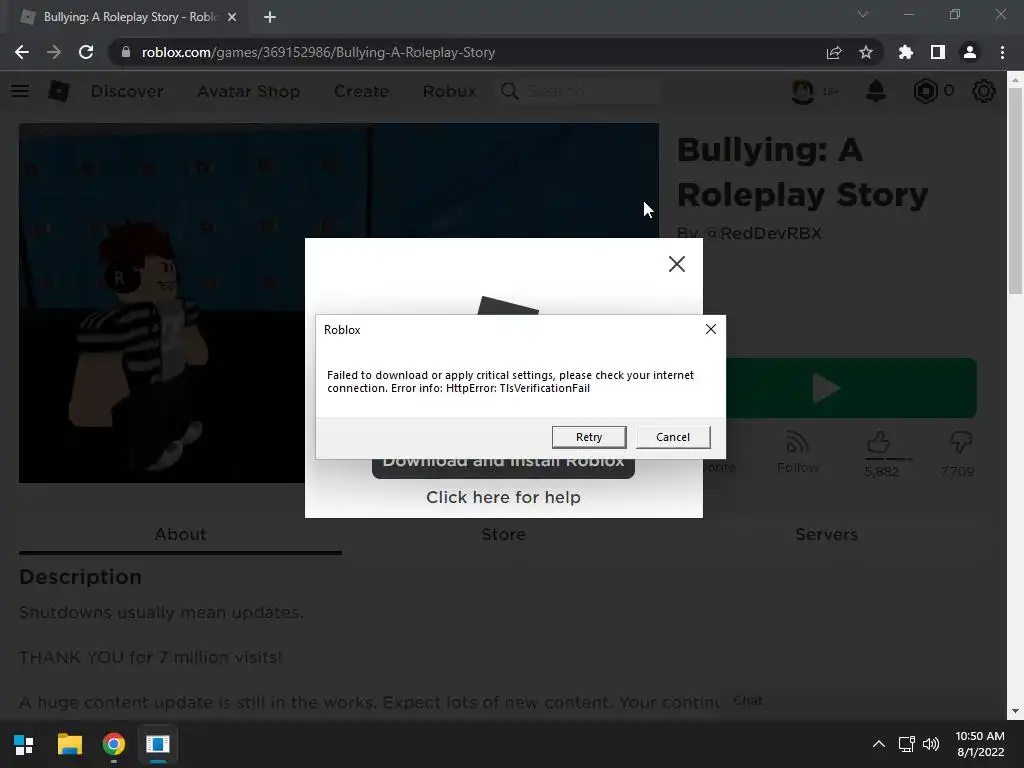The height and width of the screenshot is (768, 1024).
Task: Switch to the Store tab
Action: pos(504,534)
